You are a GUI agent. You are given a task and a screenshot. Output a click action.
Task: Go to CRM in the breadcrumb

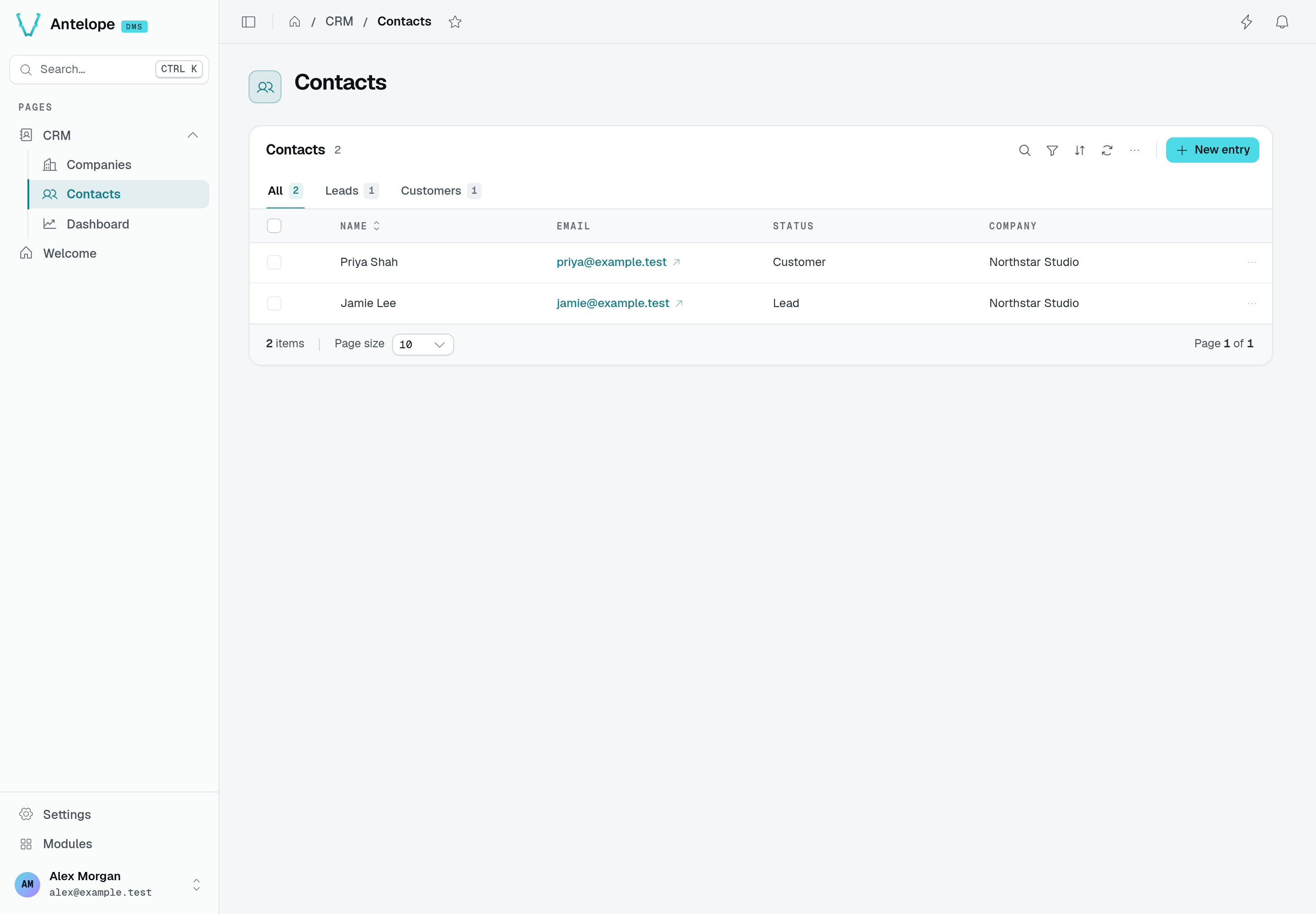click(339, 21)
